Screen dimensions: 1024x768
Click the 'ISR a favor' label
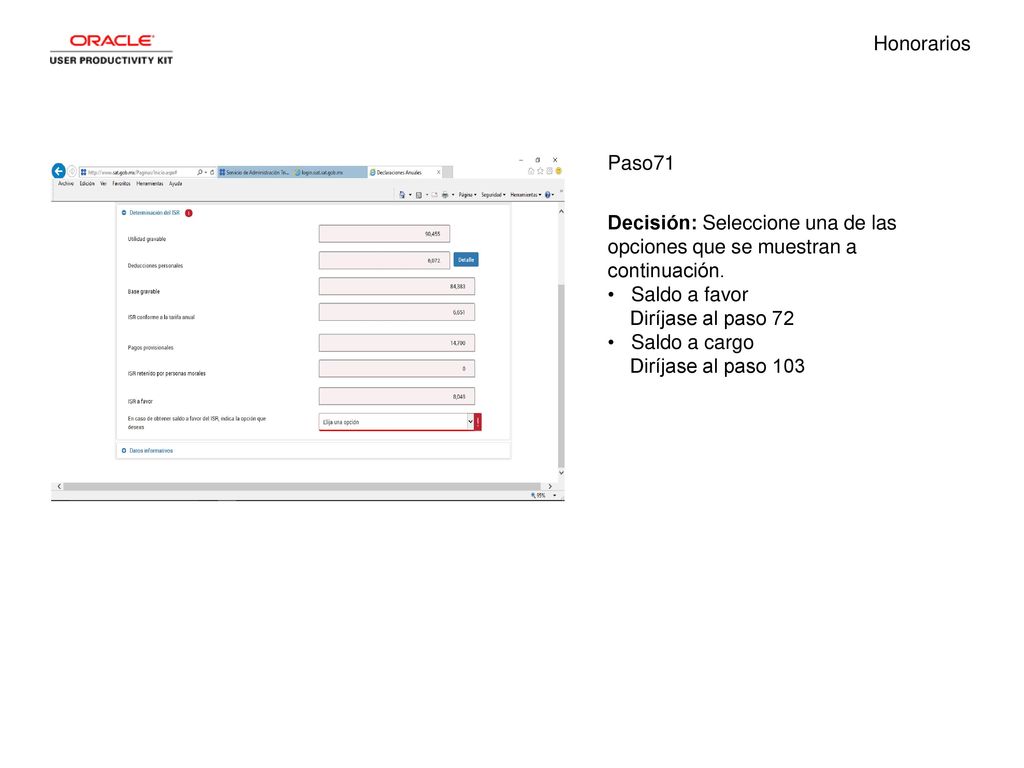click(x=140, y=402)
